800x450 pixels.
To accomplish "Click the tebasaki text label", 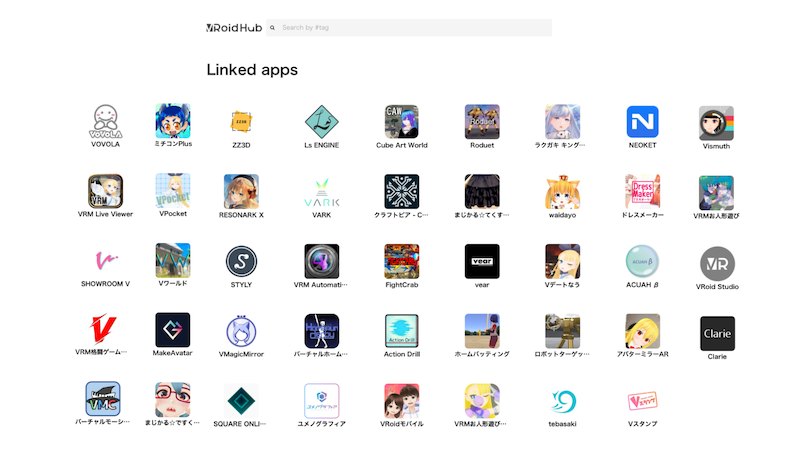I will [562, 424].
